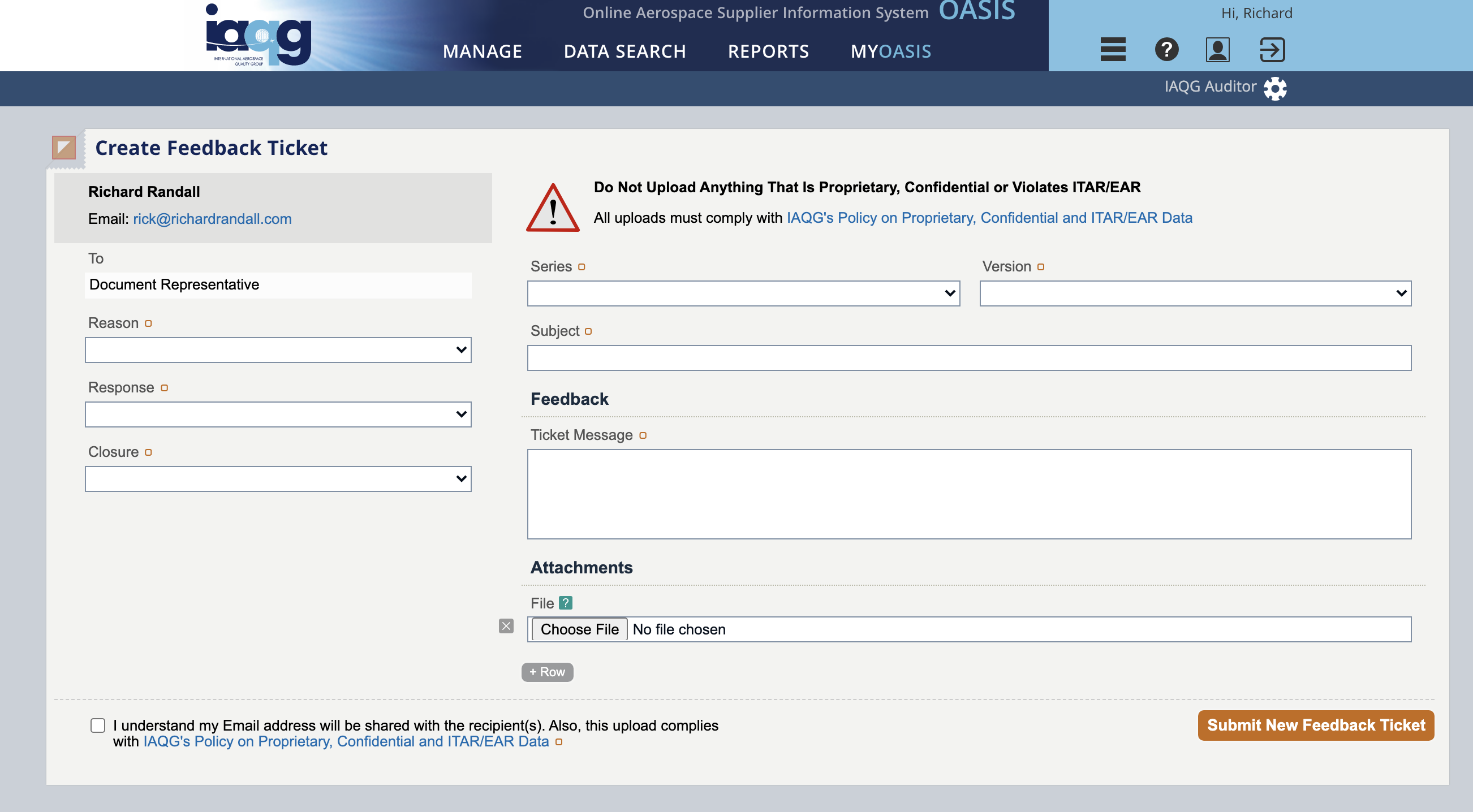1473x812 pixels.
Task: Click the Create Feedback Ticket page icon
Action: [x=64, y=148]
